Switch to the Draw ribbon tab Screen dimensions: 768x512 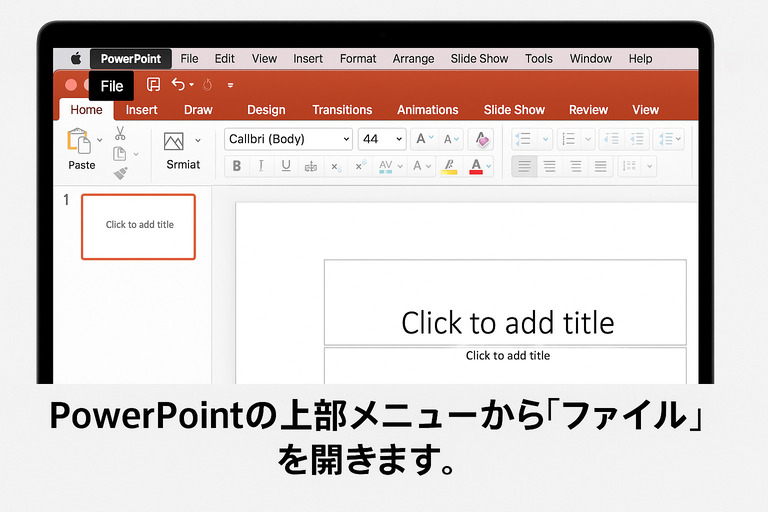(x=198, y=110)
